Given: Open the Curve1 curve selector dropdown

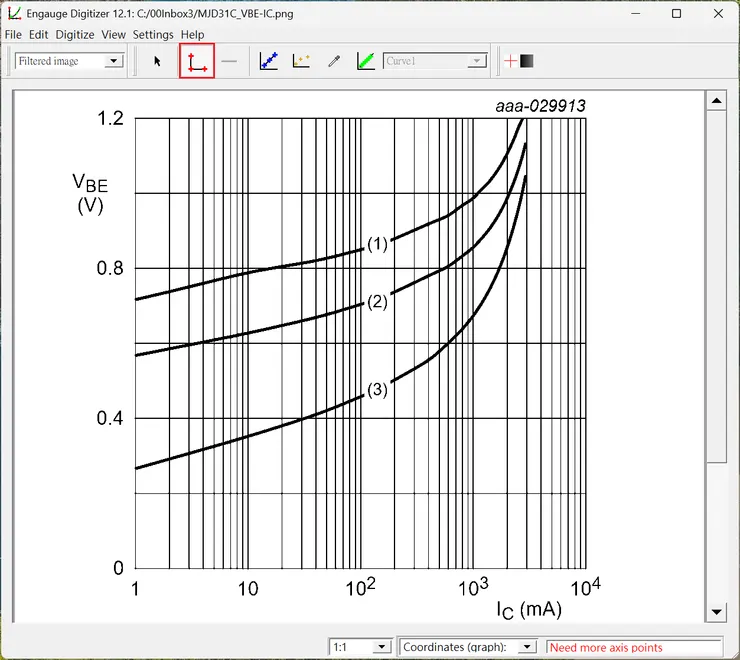Looking at the screenshot, I should click(435, 61).
